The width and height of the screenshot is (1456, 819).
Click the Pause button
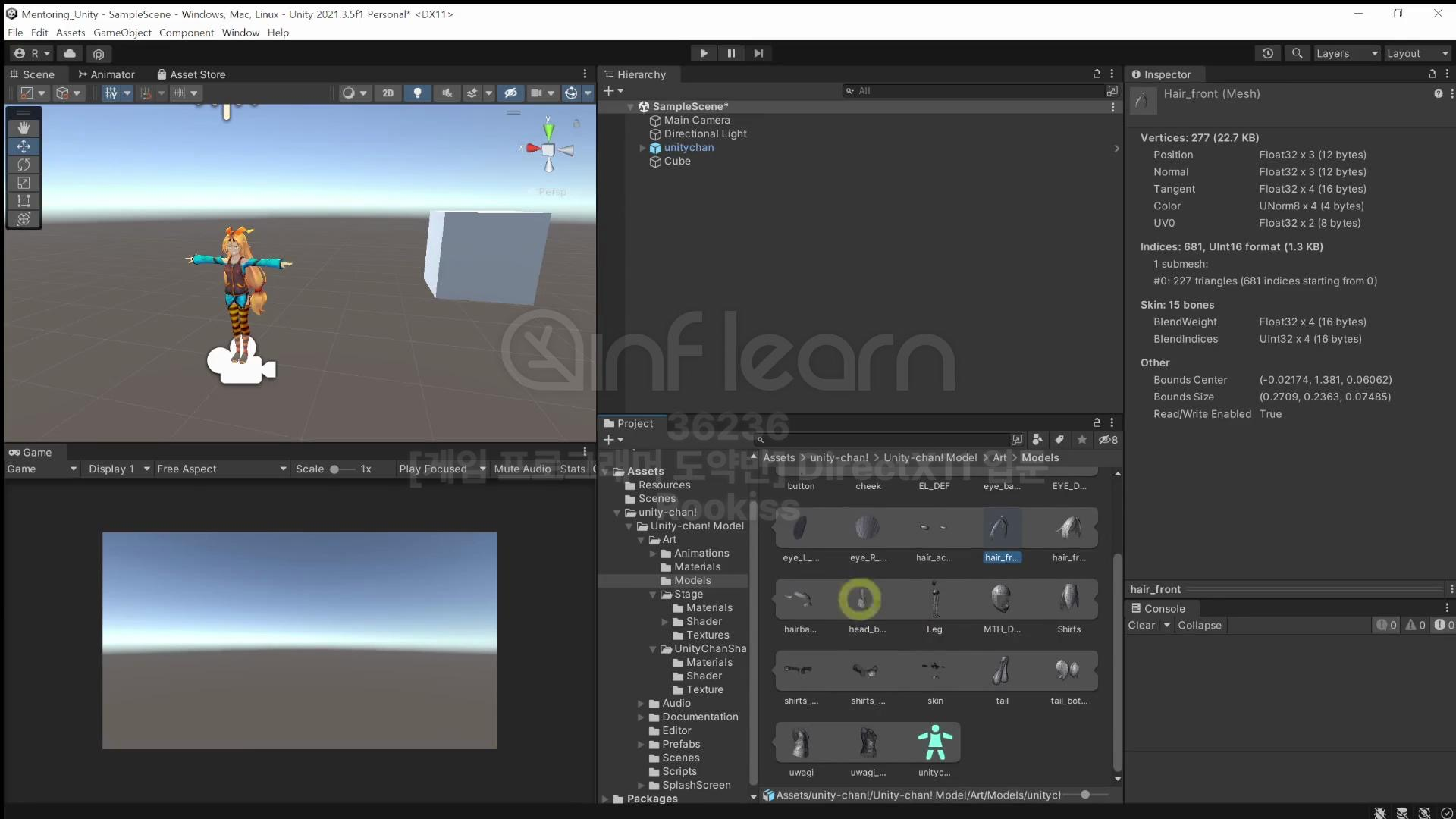coord(730,53)
